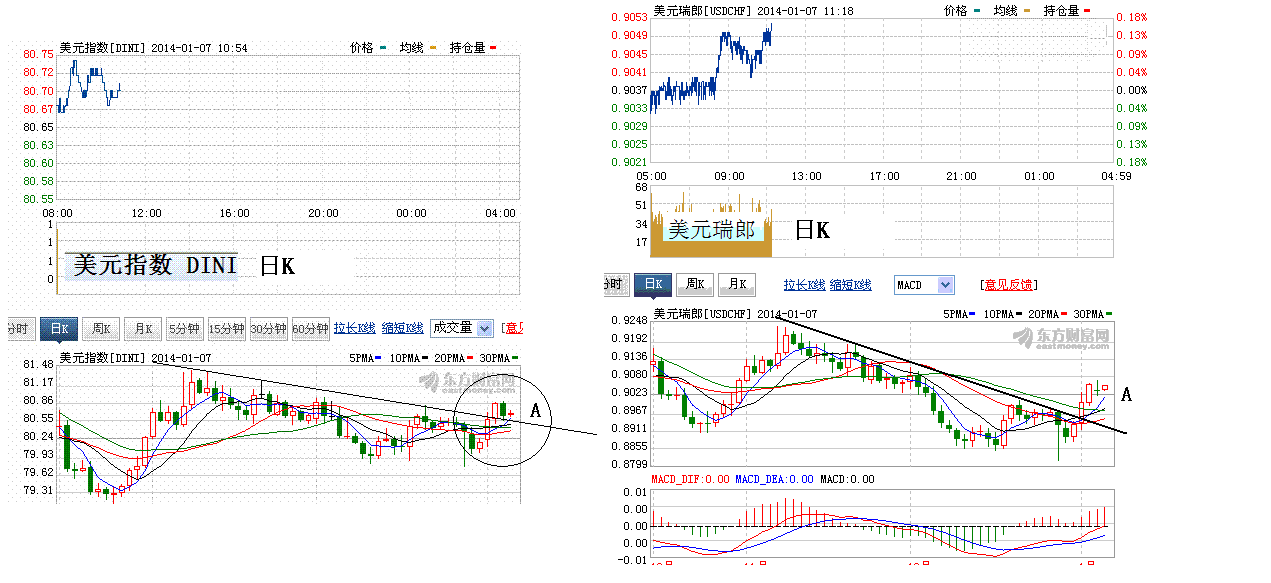Screen dimensions: 1271x583
Task: Click the 04:59 time axis label
Action: pyautogui.click(x=1116, y=176)
